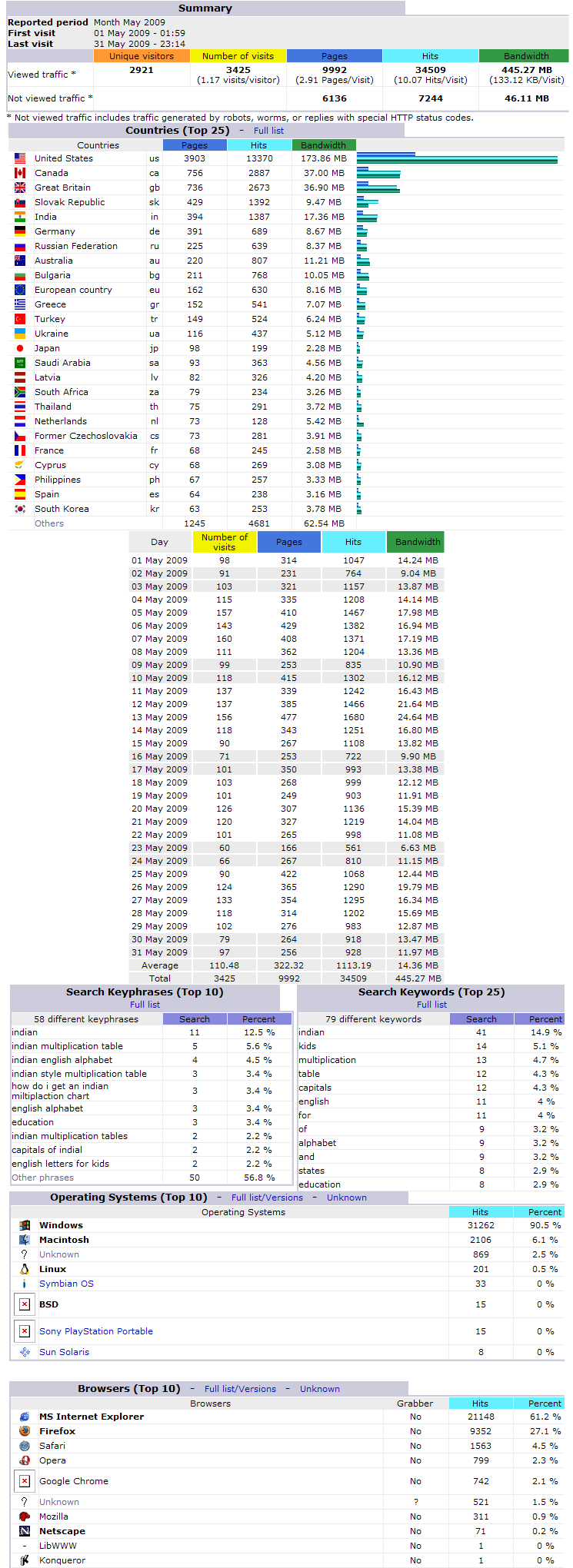Viewport: 573px width, 1568px height.
Task: Click the Konqueror browser icon
Action: coord(25,1560)
